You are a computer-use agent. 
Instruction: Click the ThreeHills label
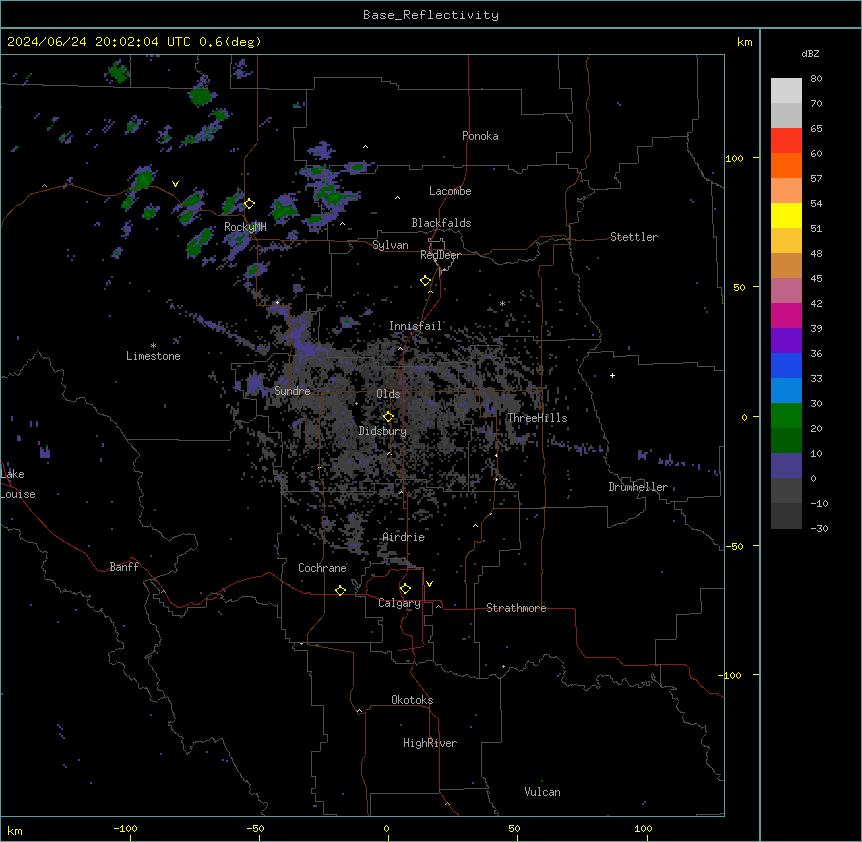click(x=537, y=418)
